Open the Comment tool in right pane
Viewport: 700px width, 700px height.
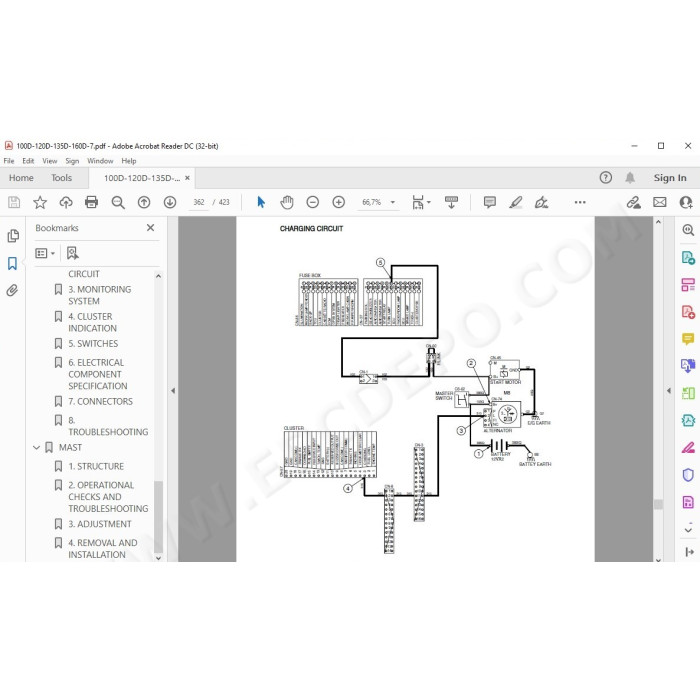point(688,339)
